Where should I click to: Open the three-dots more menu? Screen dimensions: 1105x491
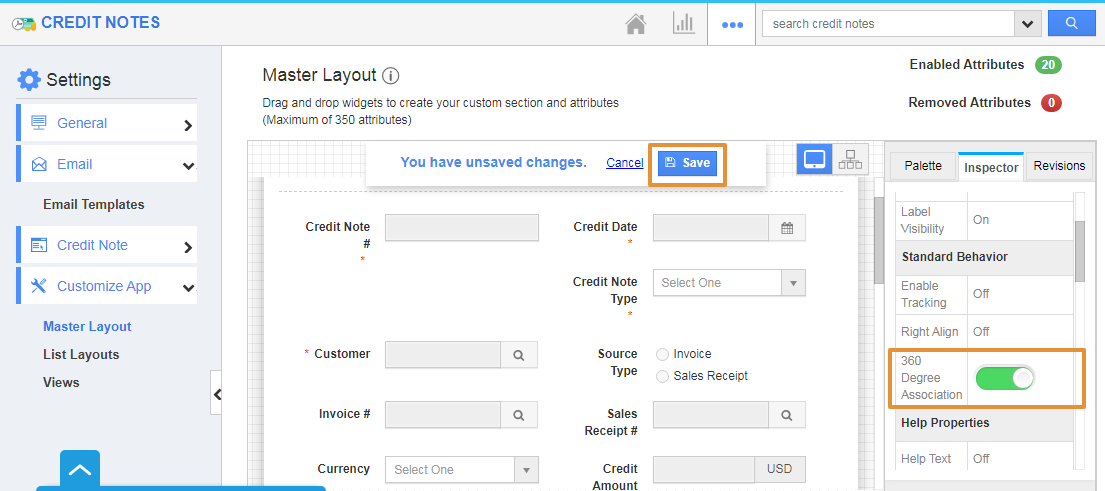pos(732,25)
